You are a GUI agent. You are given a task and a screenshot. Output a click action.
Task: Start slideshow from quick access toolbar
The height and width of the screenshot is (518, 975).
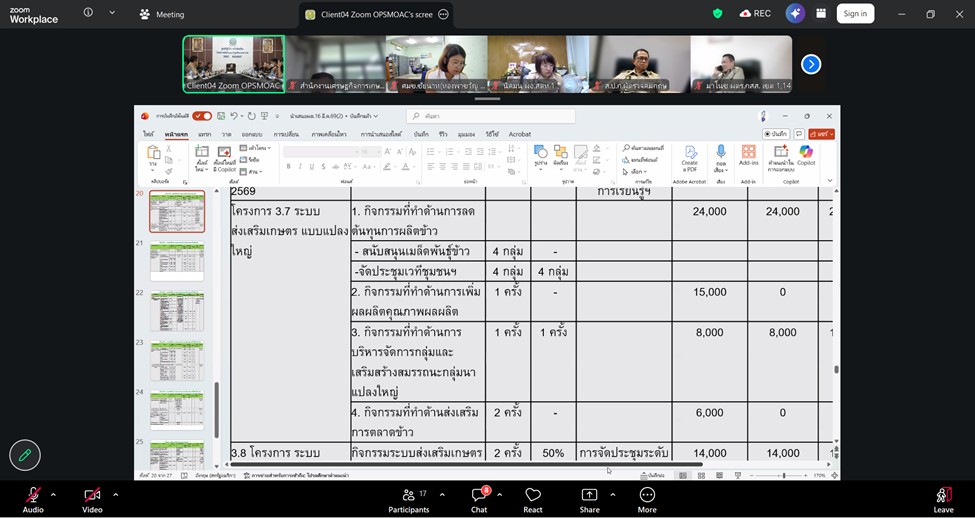264,116
